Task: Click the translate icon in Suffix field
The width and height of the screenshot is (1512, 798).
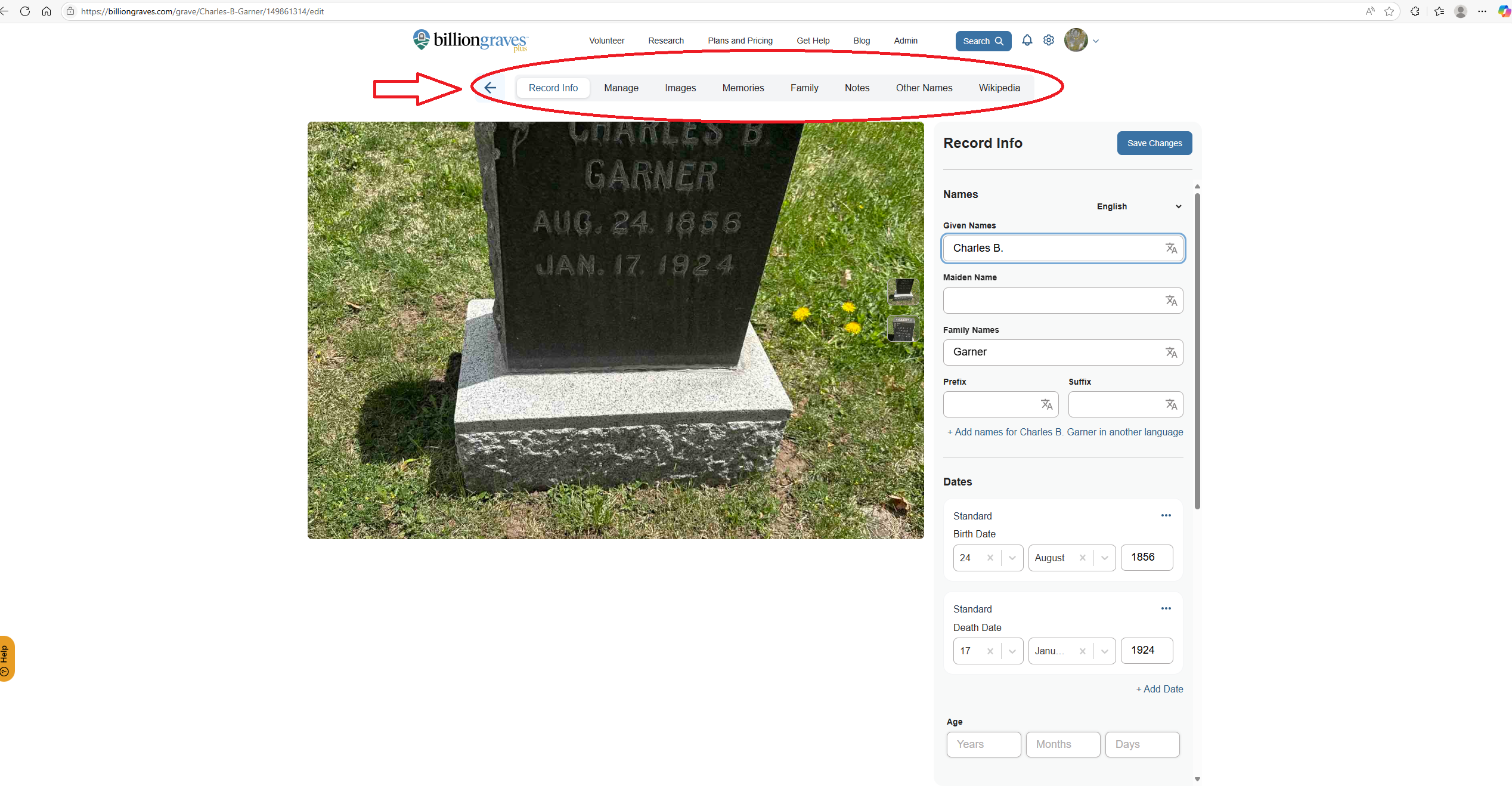Action: (x=1171, y=404)
